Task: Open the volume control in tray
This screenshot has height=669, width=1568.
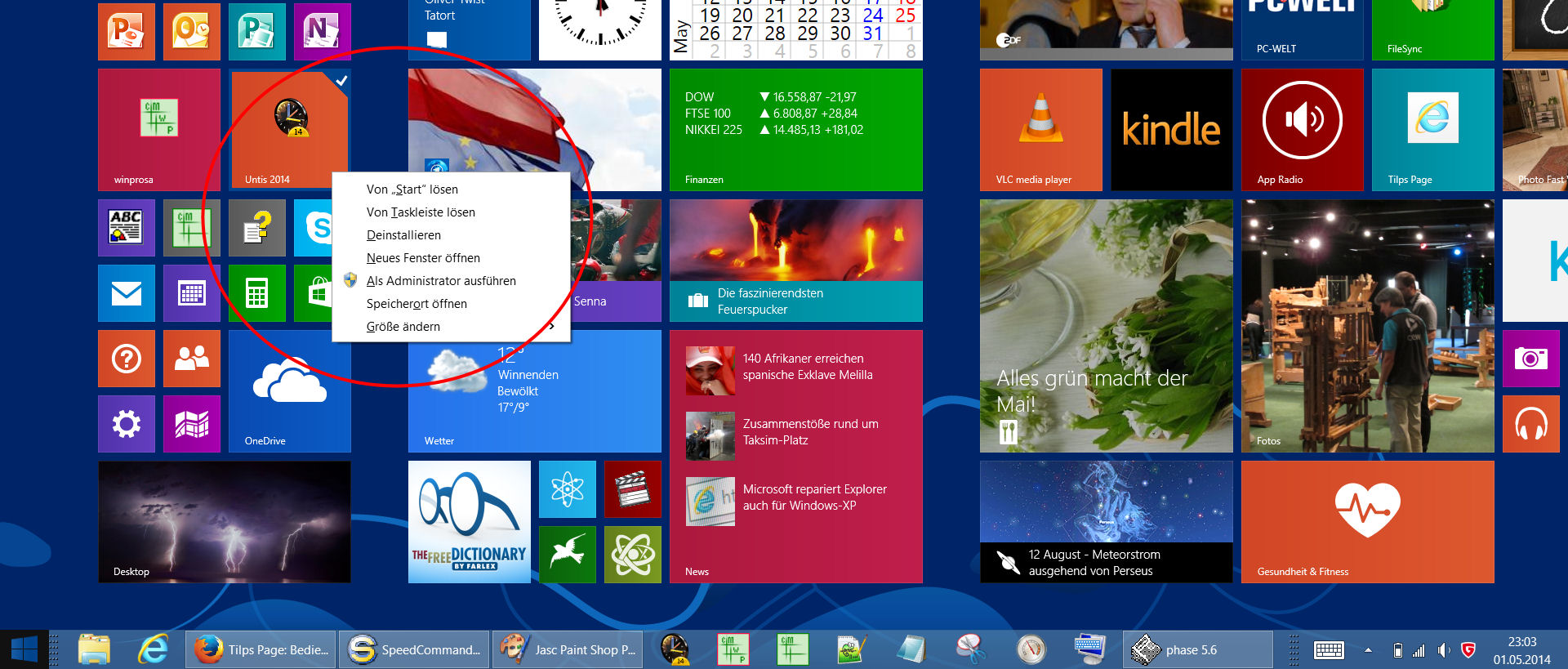Action: [x=1443, y=650]
